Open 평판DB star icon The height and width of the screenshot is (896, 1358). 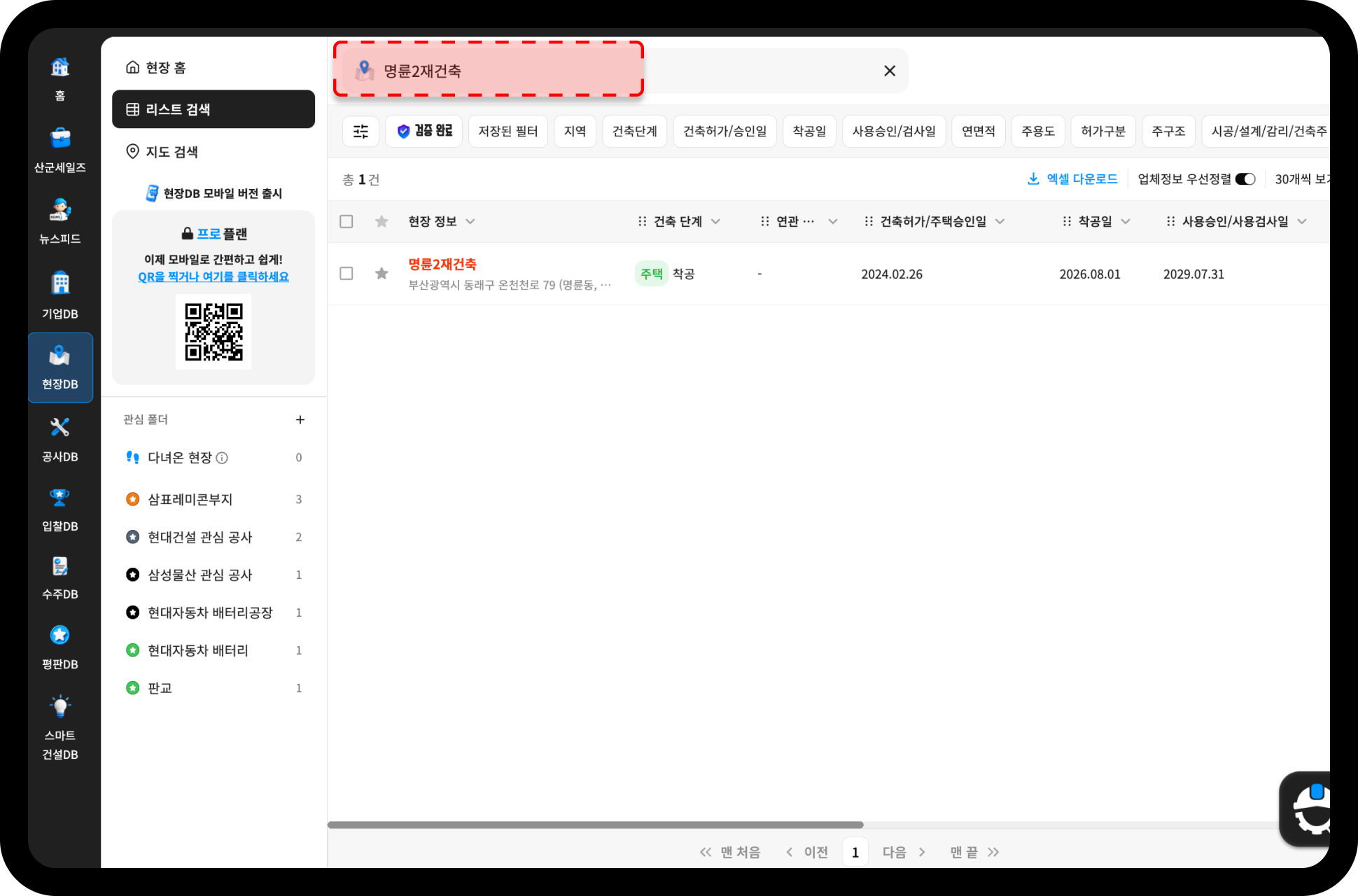(60, 635)
